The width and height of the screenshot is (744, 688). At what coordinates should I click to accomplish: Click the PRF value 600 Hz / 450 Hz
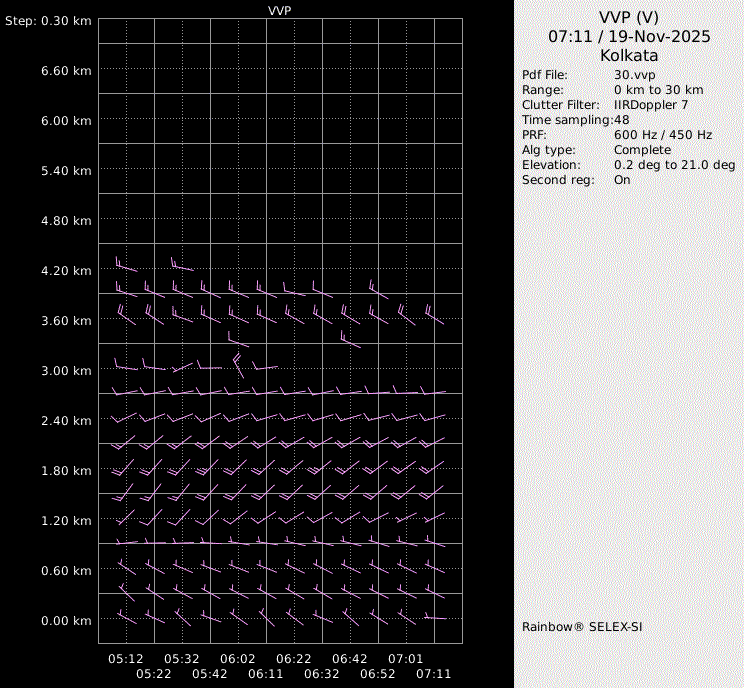click(x=663, y=135)
